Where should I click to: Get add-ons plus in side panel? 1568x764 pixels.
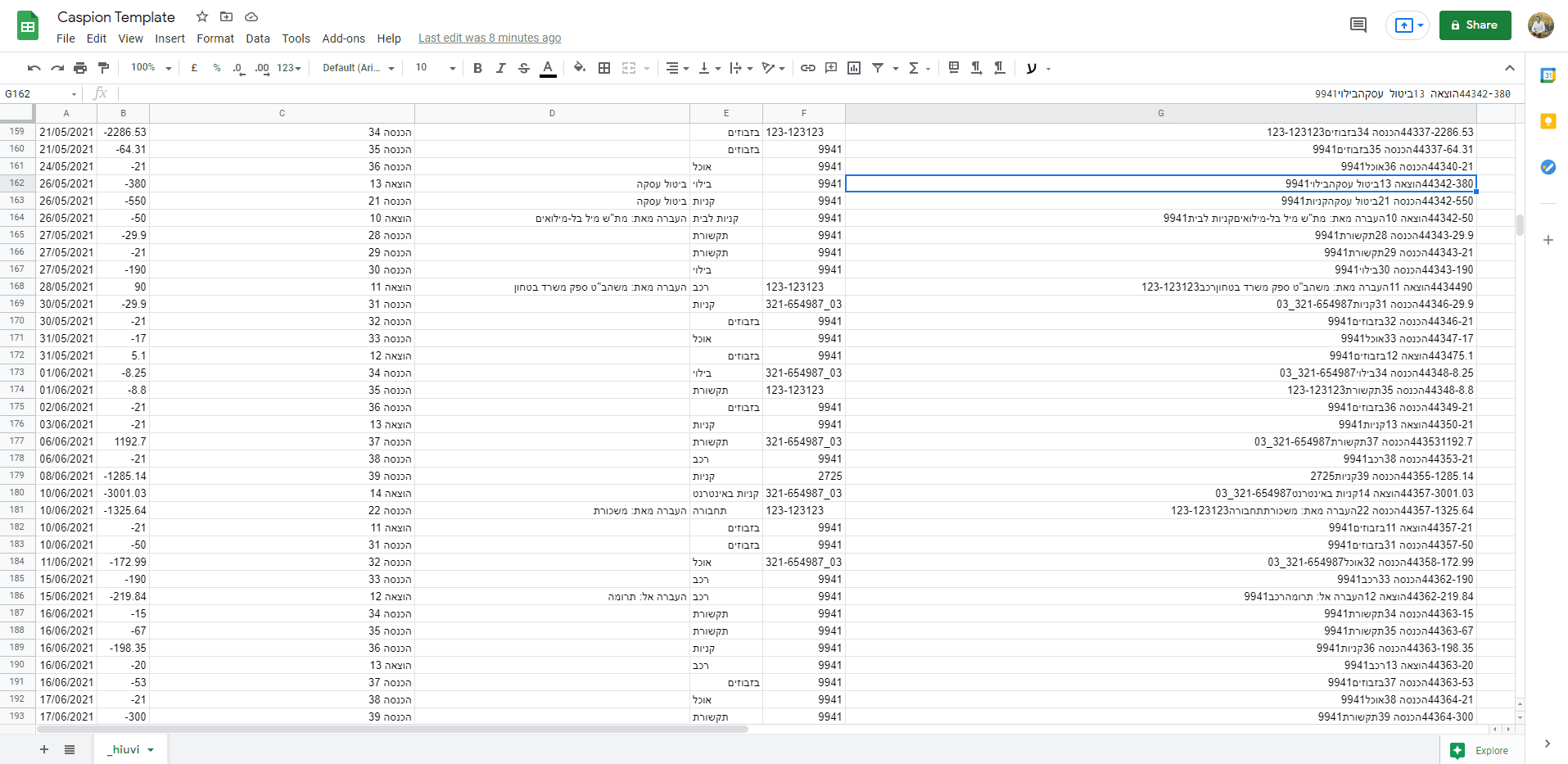[1548, 240]
